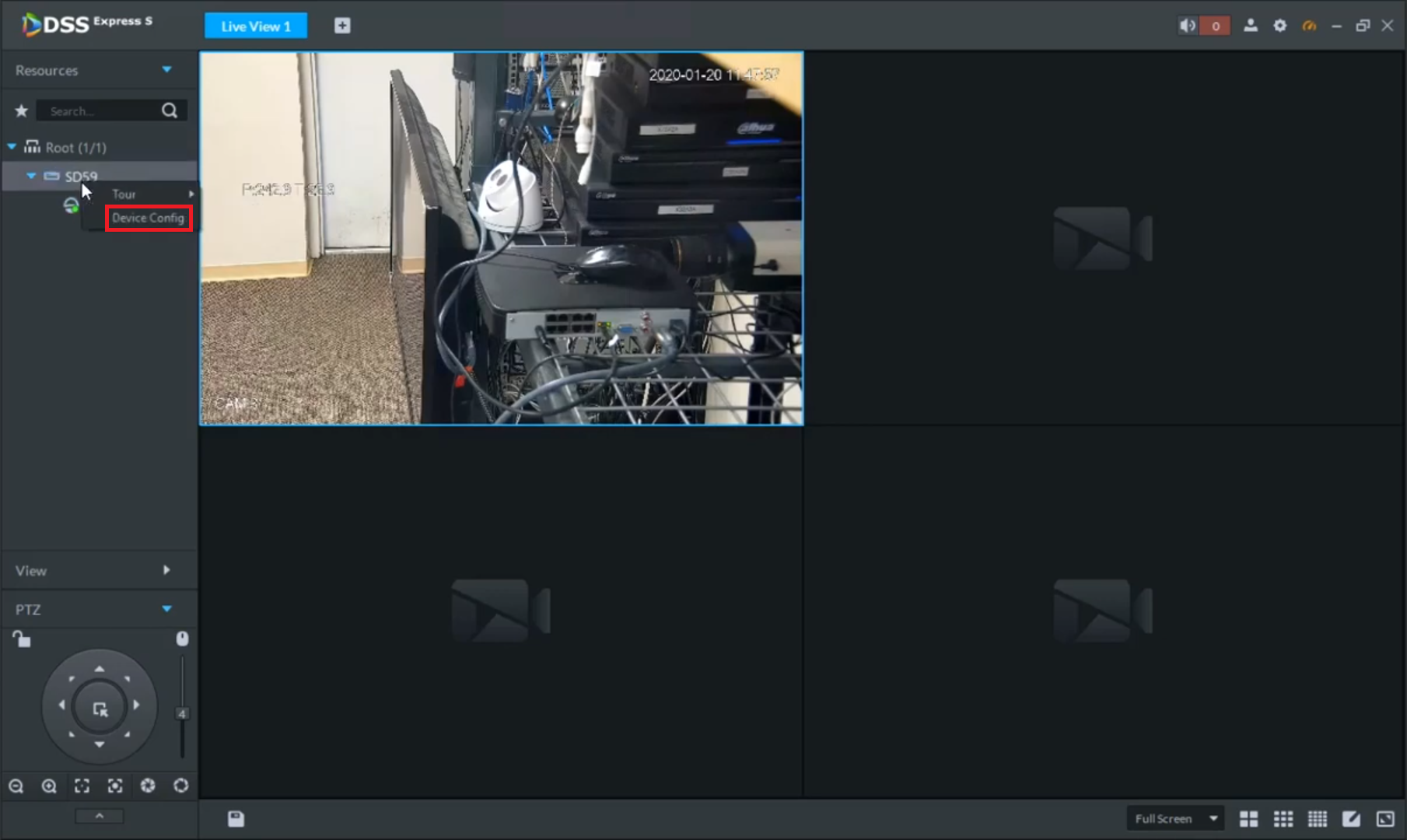Screen dimensions: 1407x840
Task: Collapse the PTZ panel dropdown arrow
Action: [166, 609]
